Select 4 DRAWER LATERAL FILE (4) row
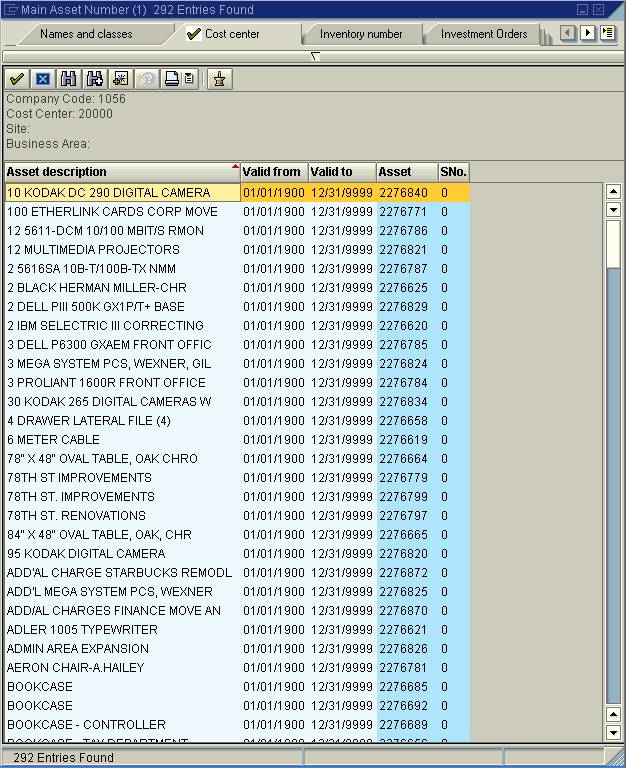Screen dimensions: 626x768 (238, 421)
